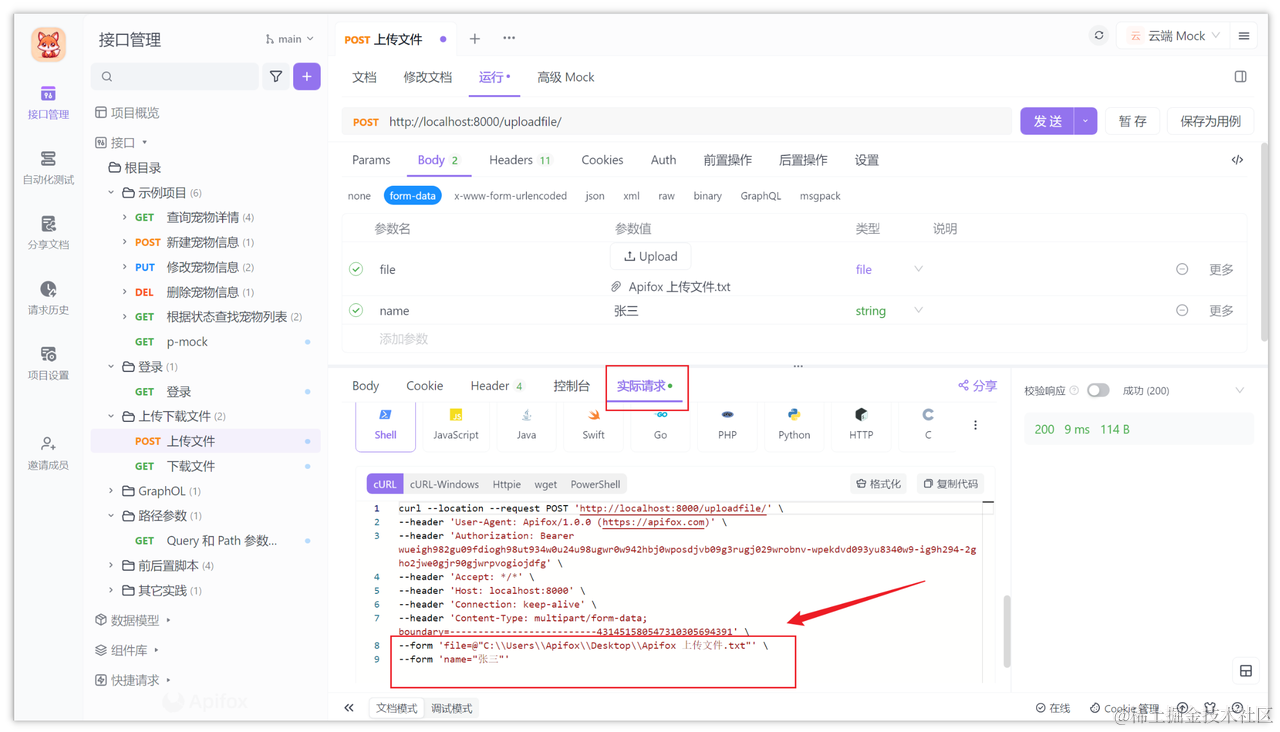Select Python code generation

point(794,424)
